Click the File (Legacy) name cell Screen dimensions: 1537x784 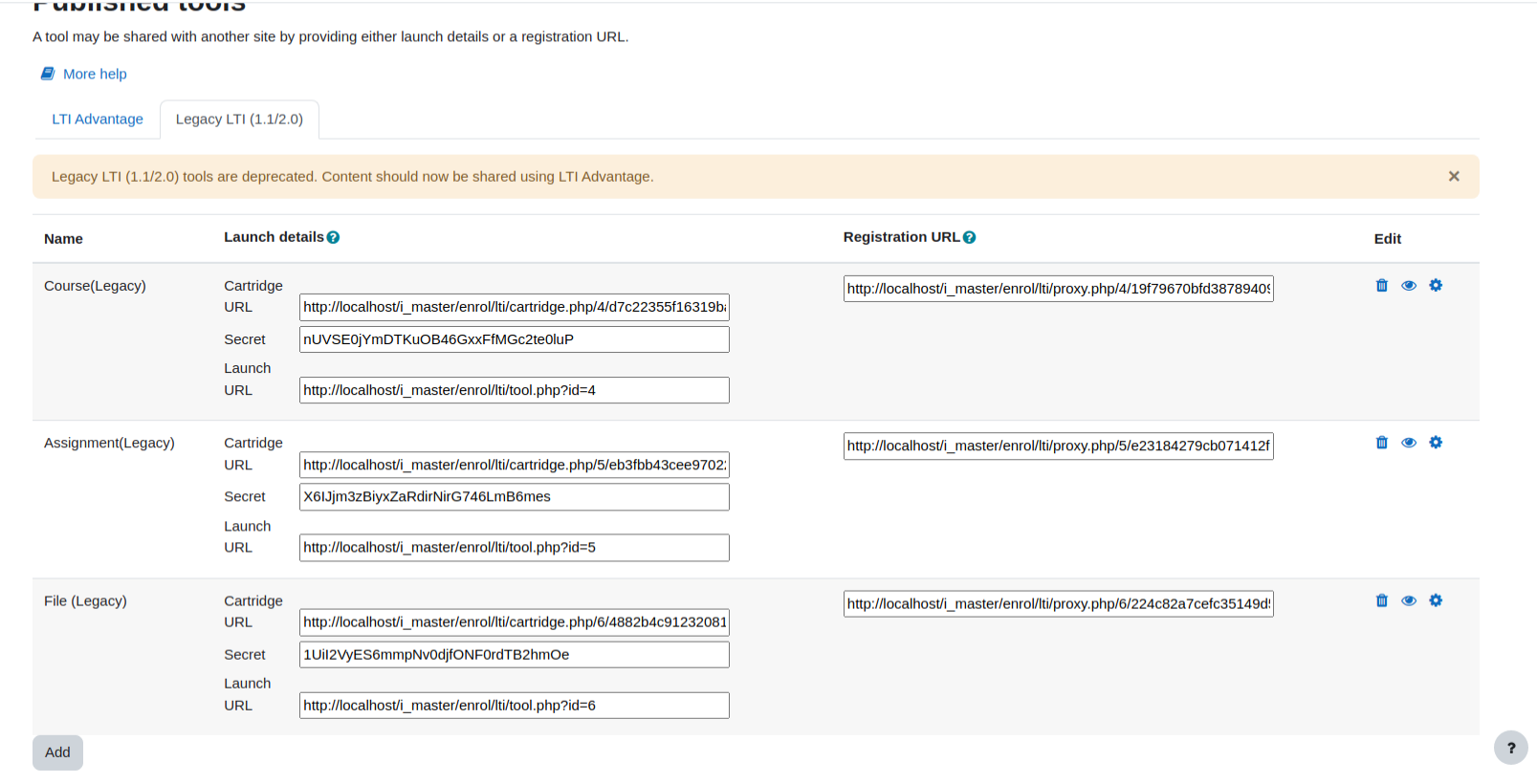[x=85, y=600]
